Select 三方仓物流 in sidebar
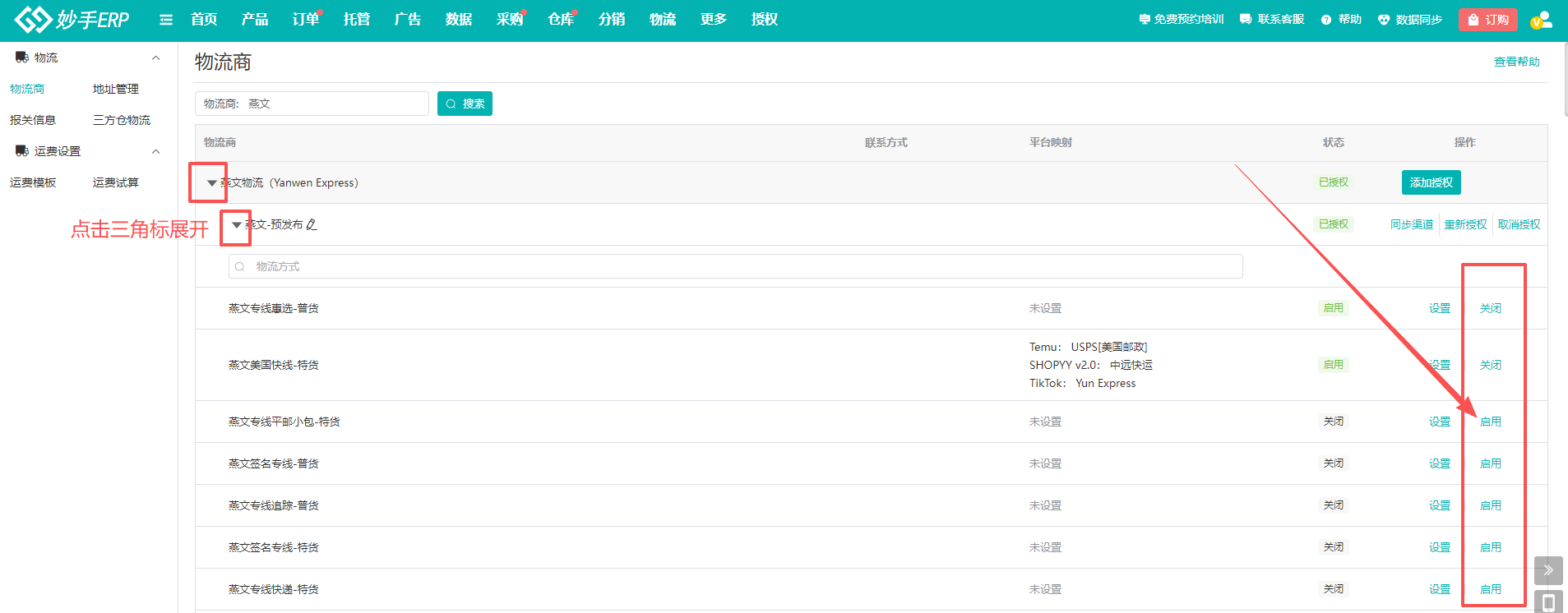Viewport: 1568px width, 613px height. pos(122,120)
